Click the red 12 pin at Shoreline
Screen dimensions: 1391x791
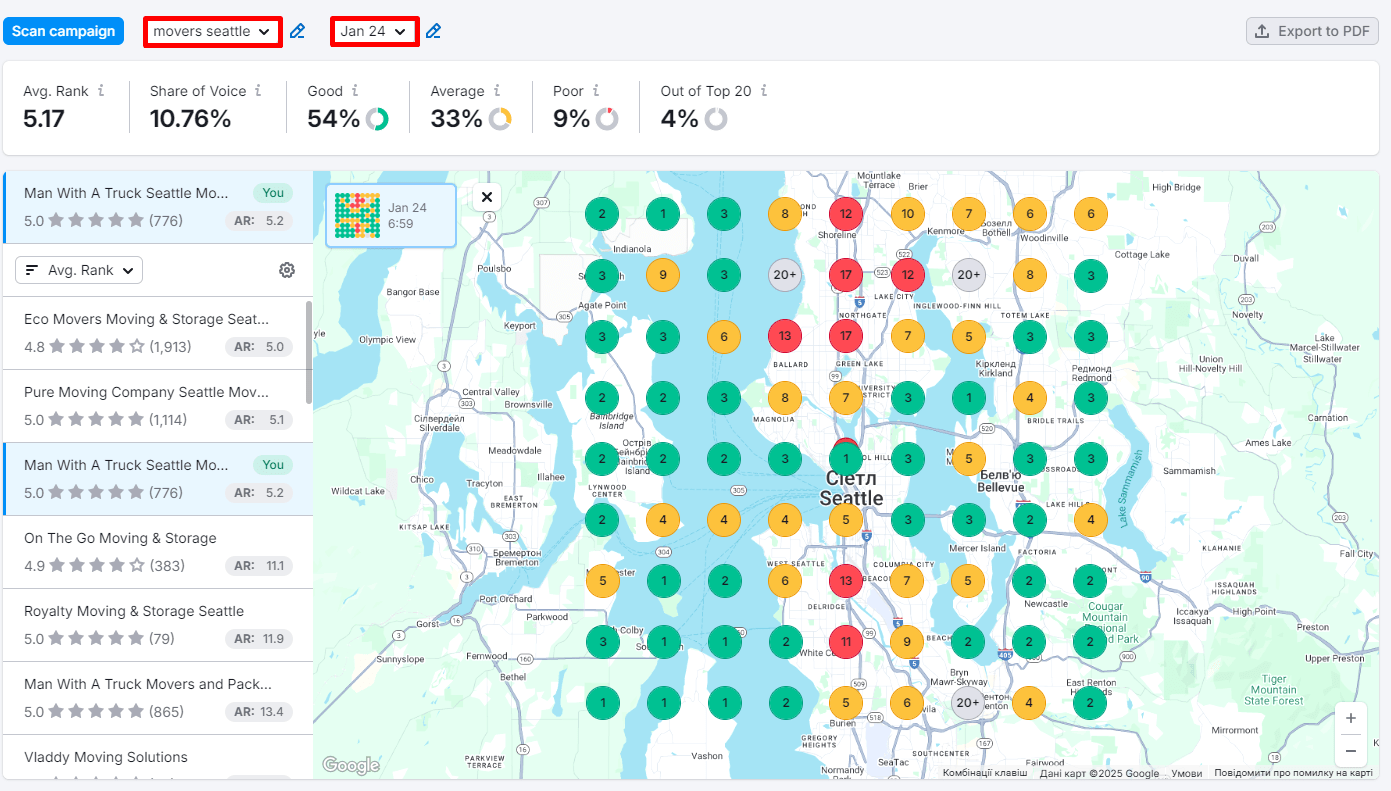[x=846, y=213]
